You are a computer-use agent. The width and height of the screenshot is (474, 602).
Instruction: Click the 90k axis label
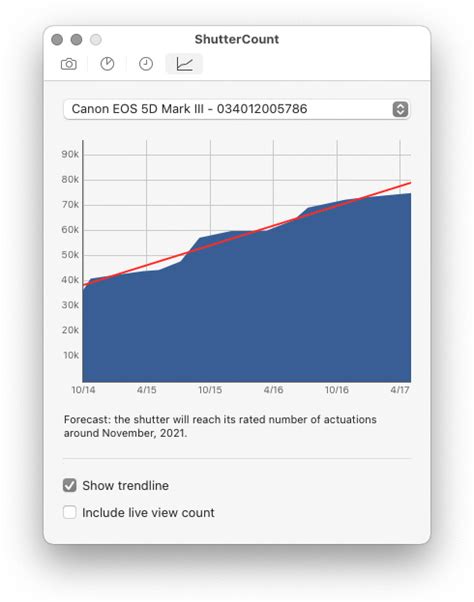point(70,154)
